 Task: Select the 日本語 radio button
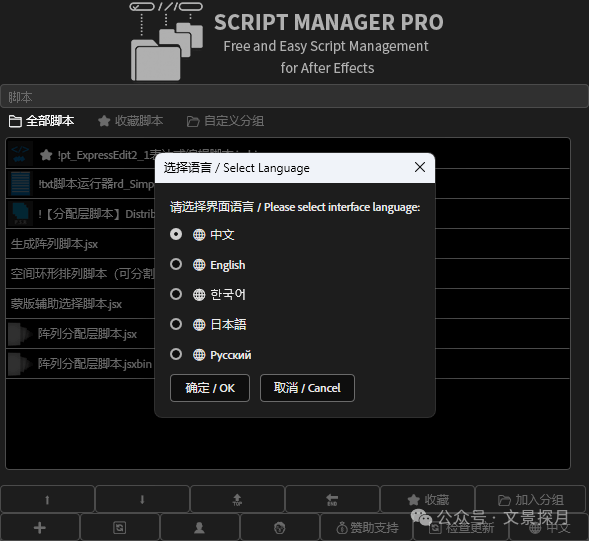tap(176, 324)
